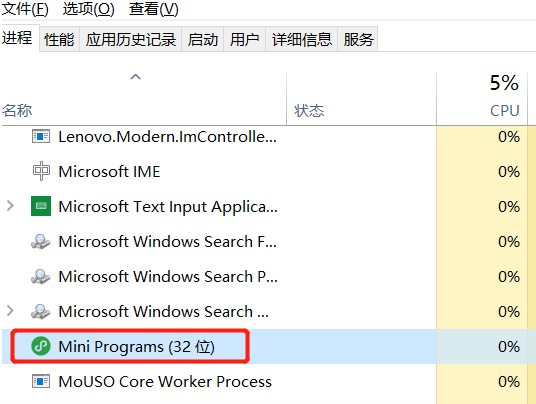Switch to the 应用历史记录 tab

pyautogui.click(x=131, y=39)
